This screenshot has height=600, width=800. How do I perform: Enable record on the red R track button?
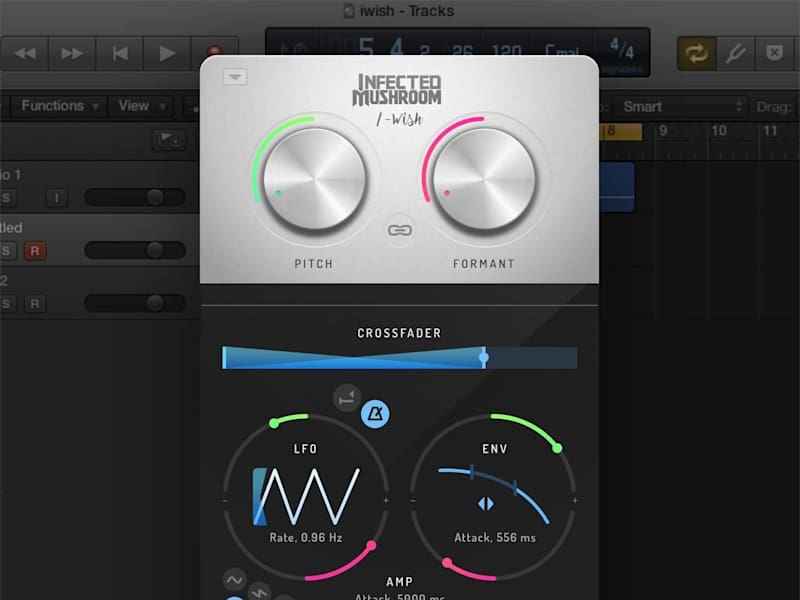pos(35,251)
